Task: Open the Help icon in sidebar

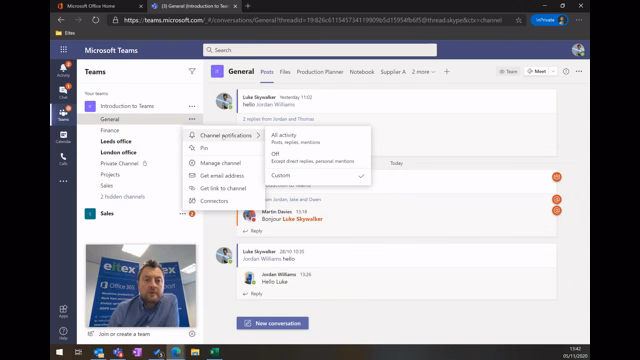Action: coord(63,333)
